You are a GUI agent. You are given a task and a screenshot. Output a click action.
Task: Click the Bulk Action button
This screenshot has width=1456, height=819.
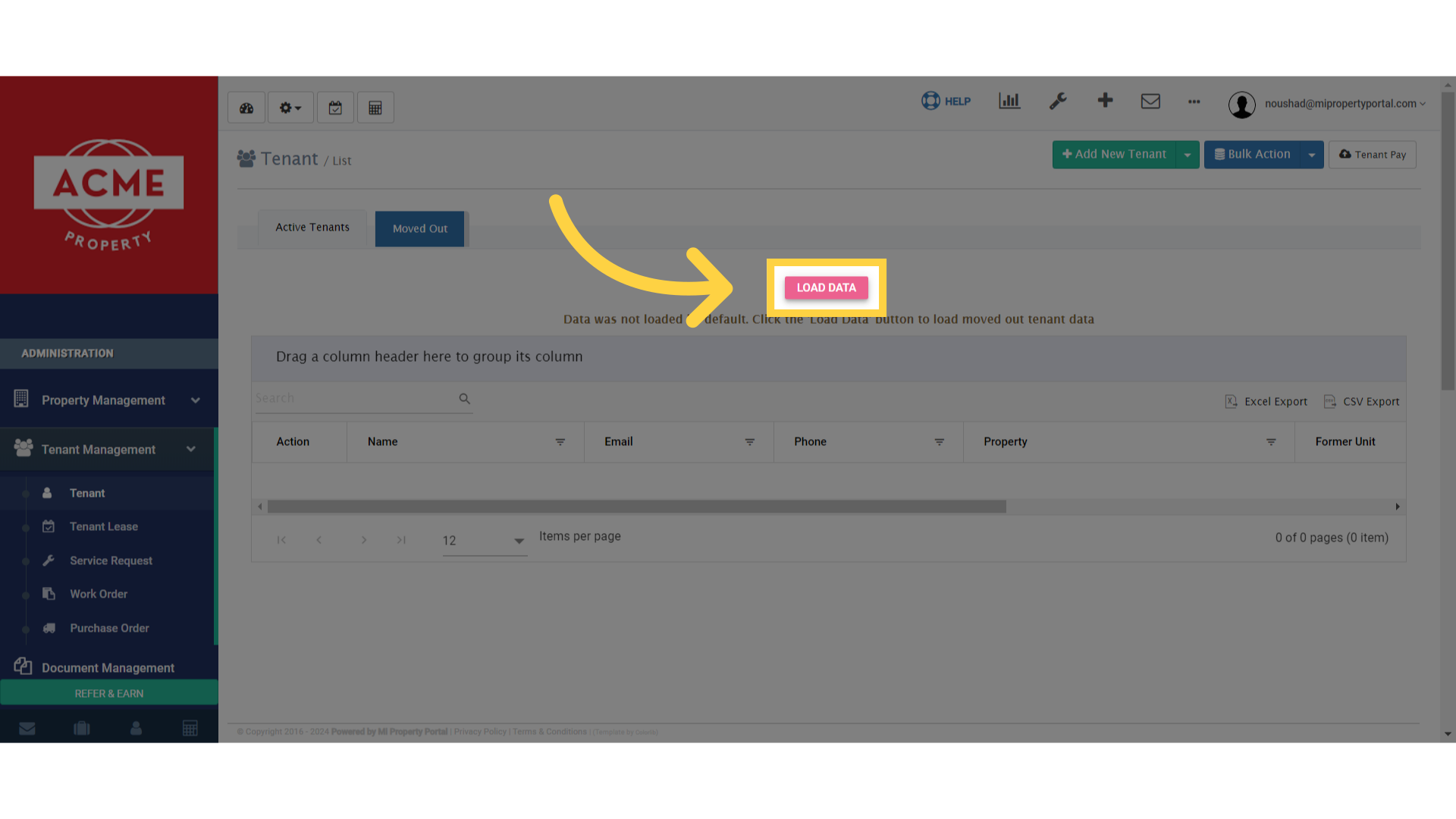point(1252,155)
